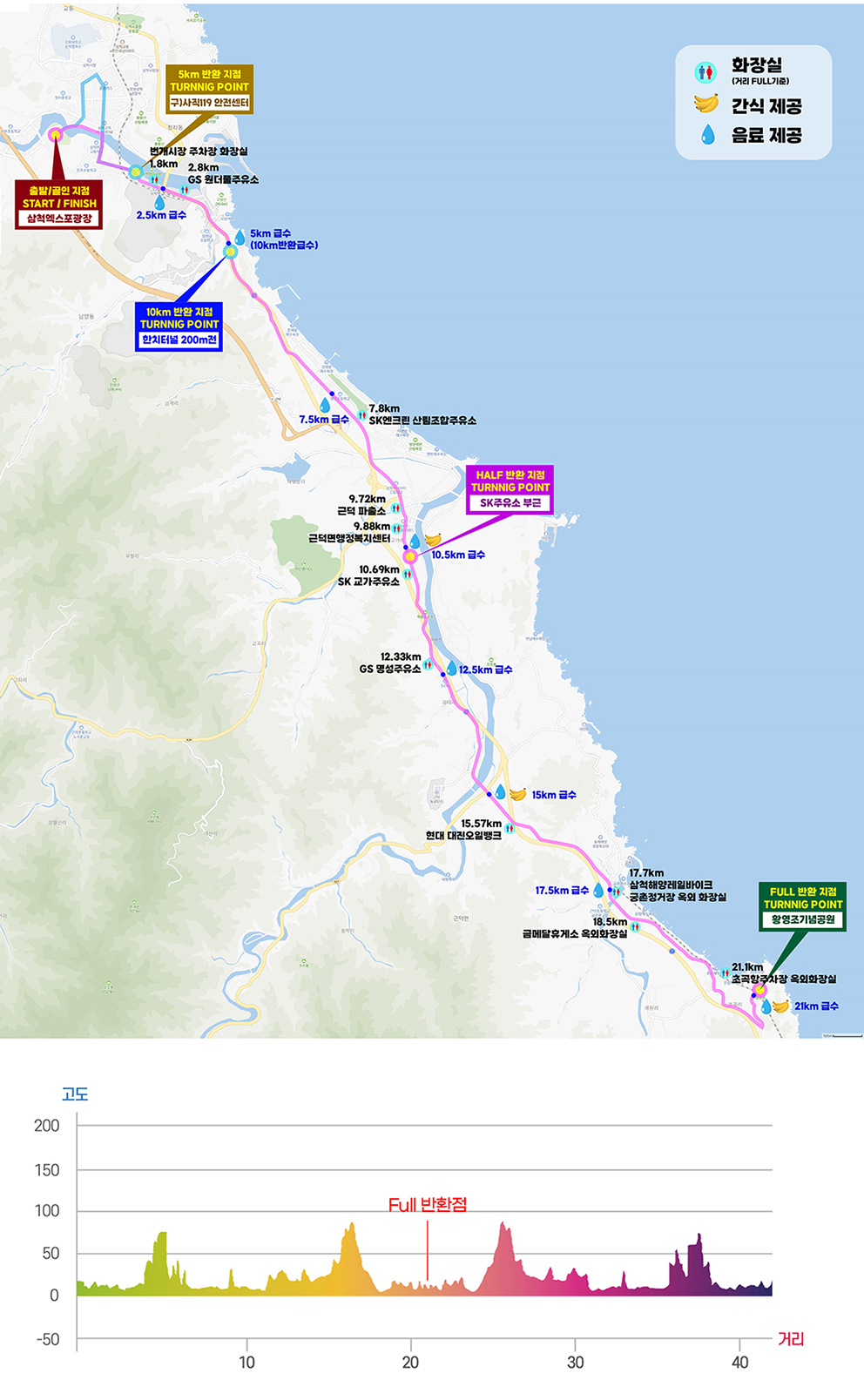Viewport: 864px width, 1400px height.
Task: Click the '200' value on the elevation axis
Action: click(x=47, y=1126)
